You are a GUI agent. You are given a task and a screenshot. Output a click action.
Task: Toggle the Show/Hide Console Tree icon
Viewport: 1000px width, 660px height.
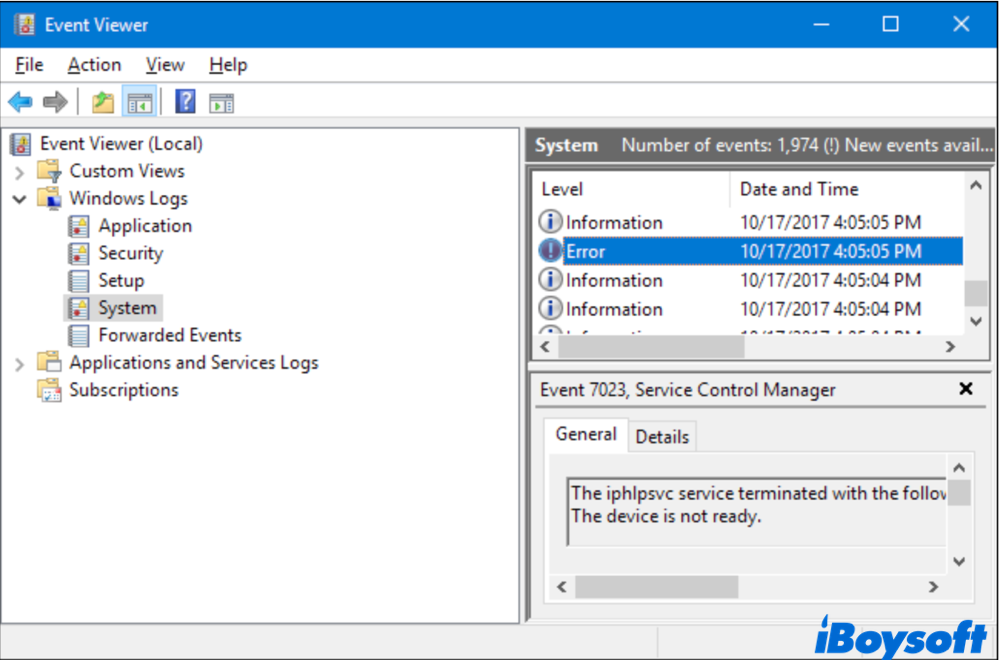pyautogui.click(x=139, y=102)
